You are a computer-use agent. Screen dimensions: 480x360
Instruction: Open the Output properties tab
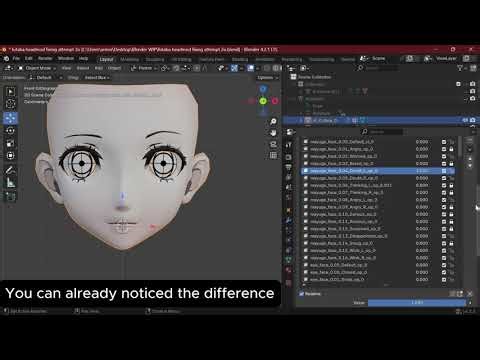(x=289, y=167)
